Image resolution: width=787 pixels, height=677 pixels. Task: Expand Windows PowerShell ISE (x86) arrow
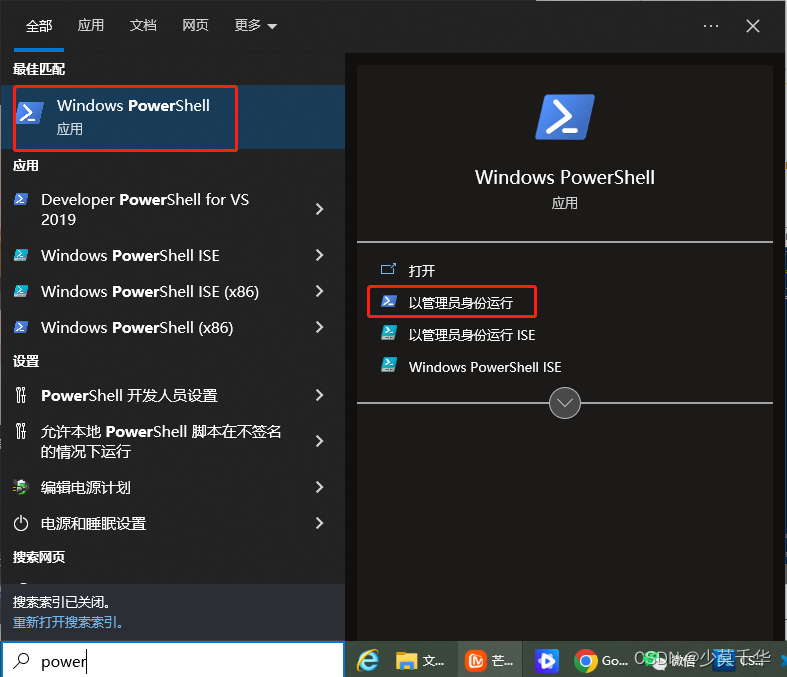click(x=319, y=291)
